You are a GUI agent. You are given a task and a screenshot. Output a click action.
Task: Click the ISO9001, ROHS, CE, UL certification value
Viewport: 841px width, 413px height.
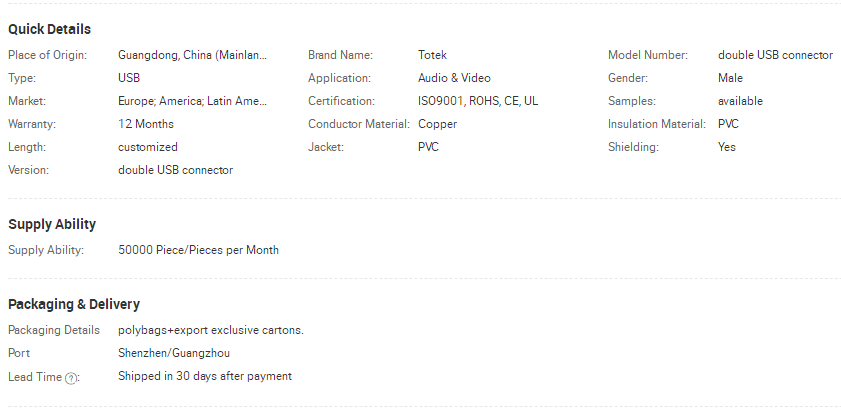click(x=478, y=101)
